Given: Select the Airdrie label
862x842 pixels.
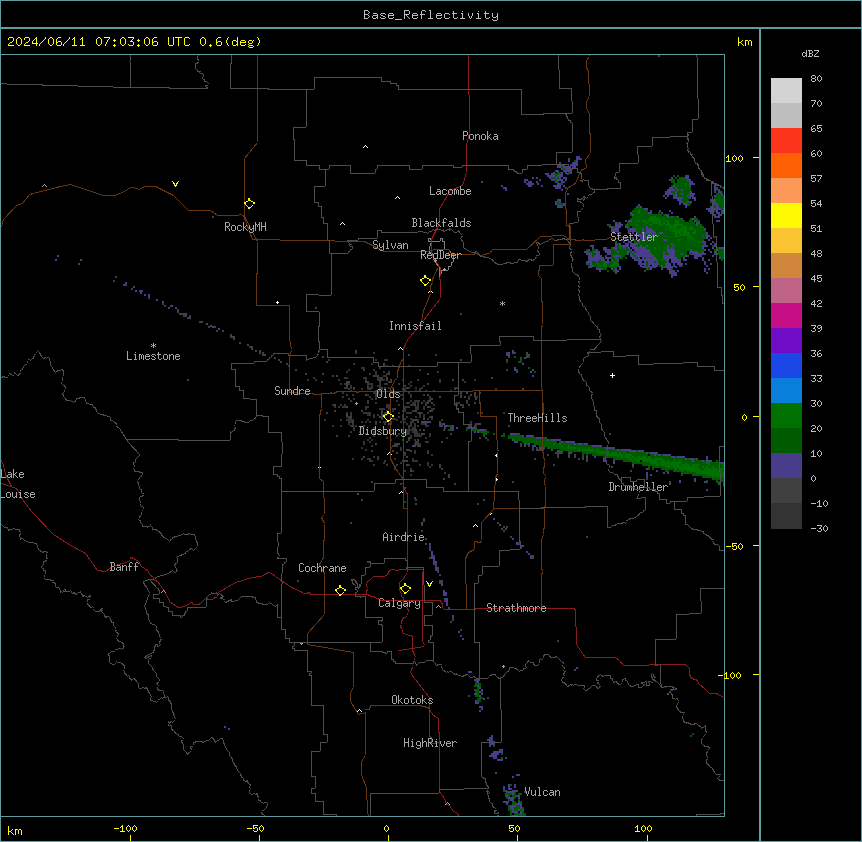Looking at the screenshot, I should [x=404, y=537].
